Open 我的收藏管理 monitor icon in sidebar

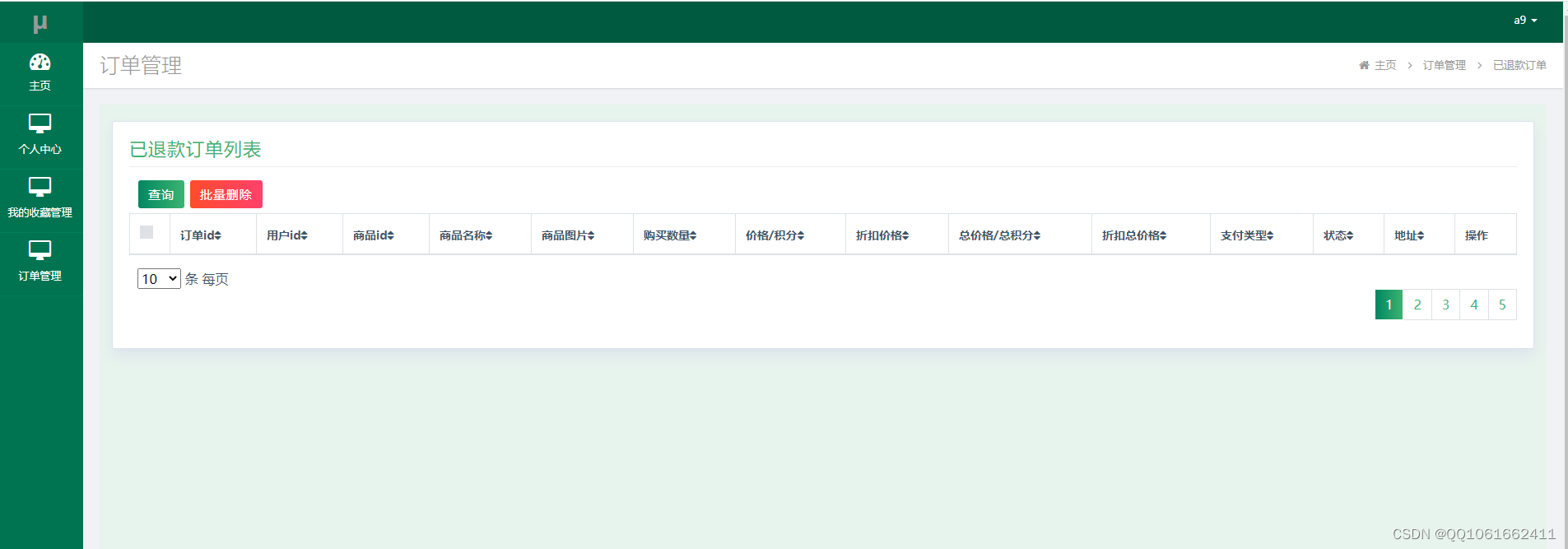point(40,187)
